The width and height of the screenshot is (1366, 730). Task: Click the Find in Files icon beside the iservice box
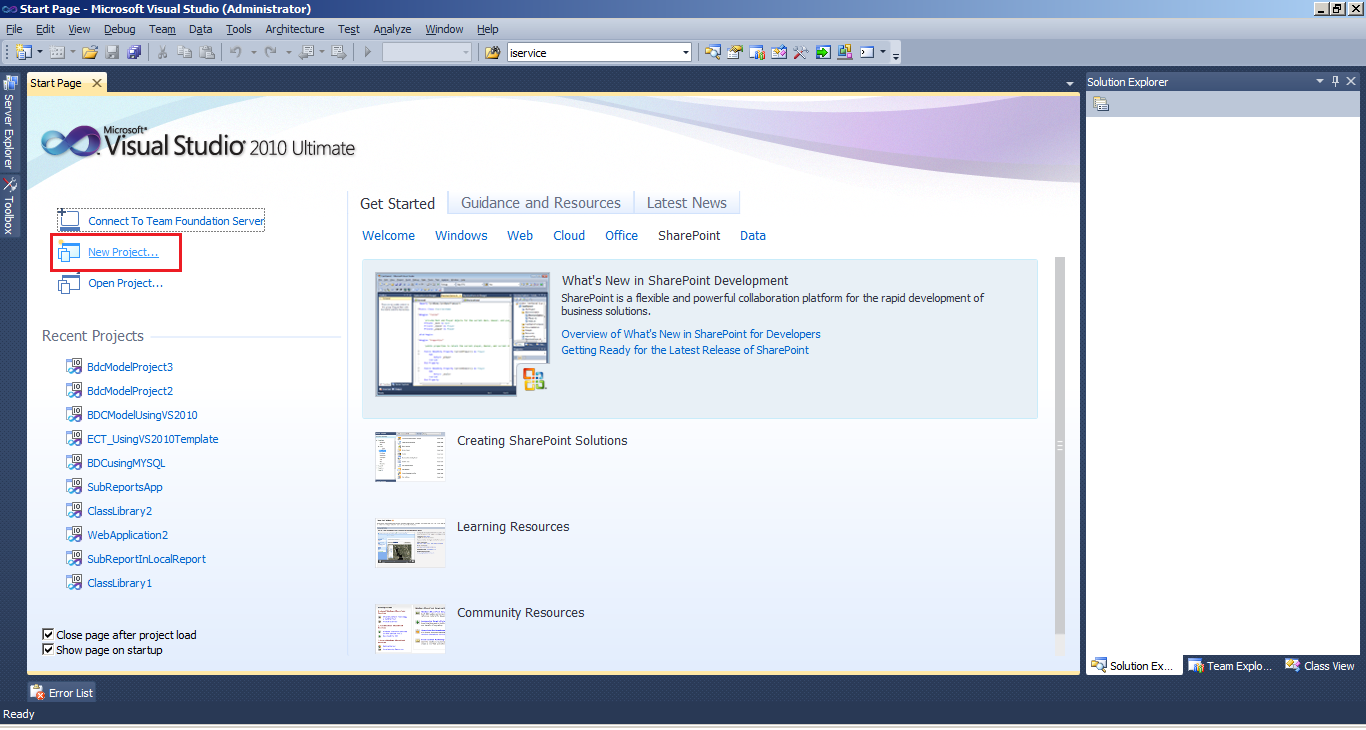point(492,52)
